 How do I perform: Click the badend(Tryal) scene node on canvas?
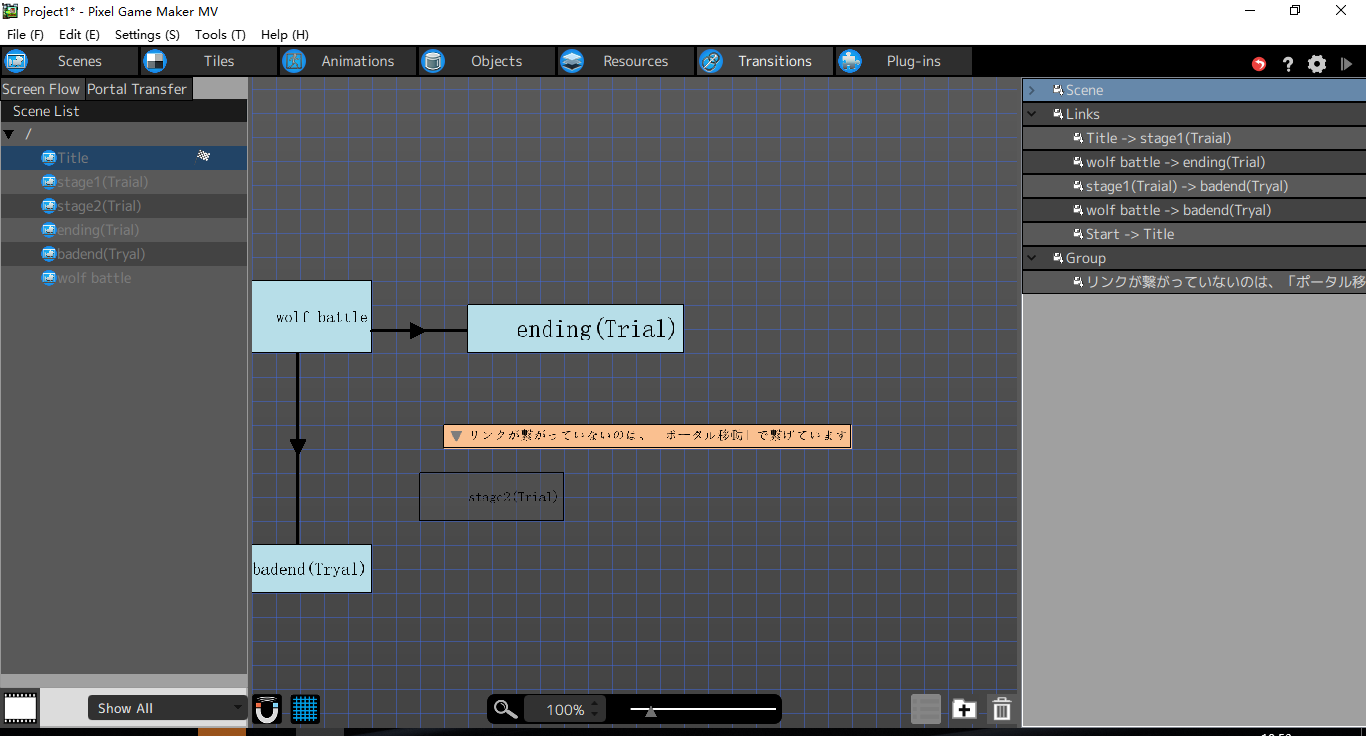click(311, 568)
